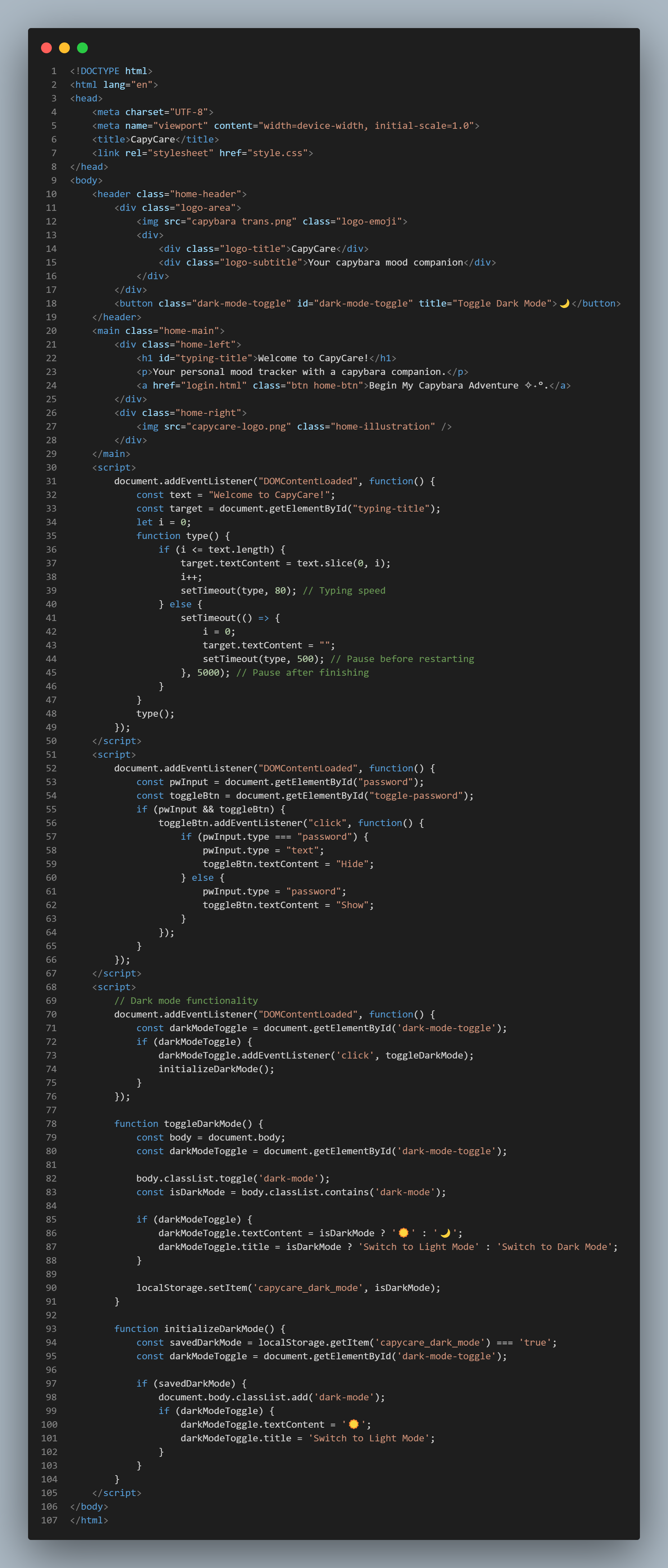Click the moon emoji inside the button tag

(x=564, y=303)
